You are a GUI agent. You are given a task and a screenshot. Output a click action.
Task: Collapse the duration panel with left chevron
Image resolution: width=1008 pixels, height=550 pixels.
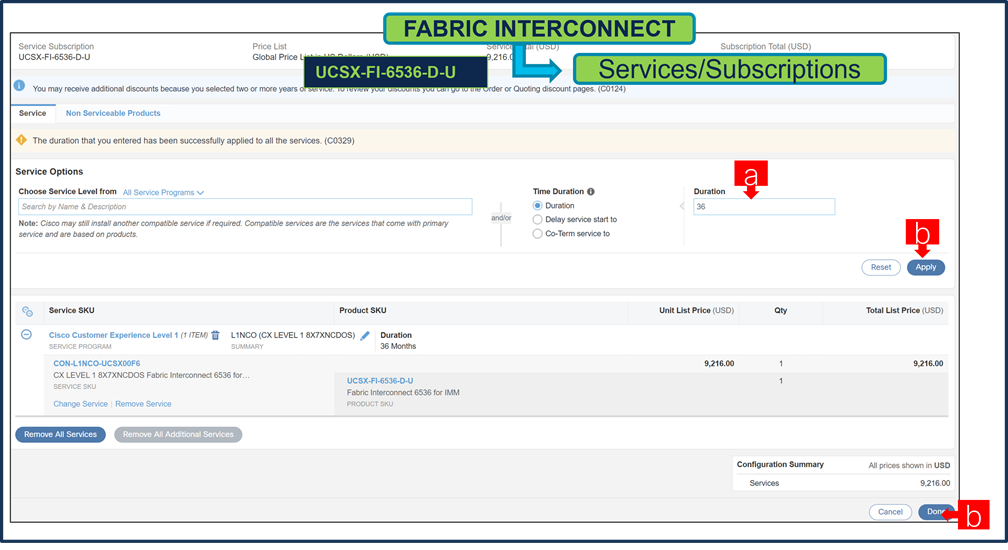pyautogui.click(x=682, y=206)
